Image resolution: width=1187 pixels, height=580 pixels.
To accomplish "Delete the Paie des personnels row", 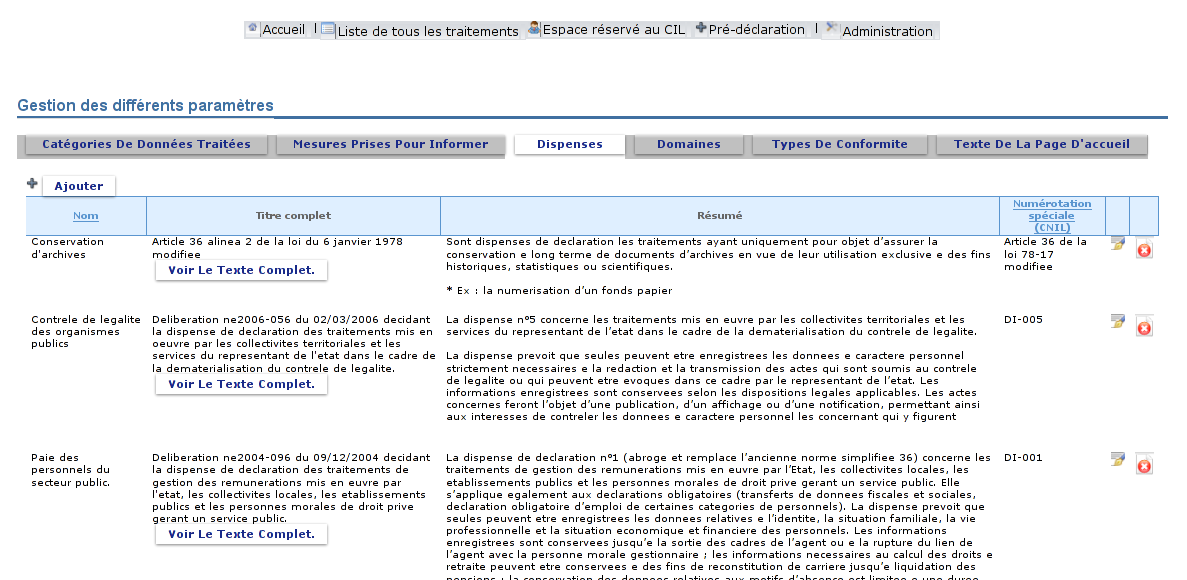I will [x=1144, y=466].
